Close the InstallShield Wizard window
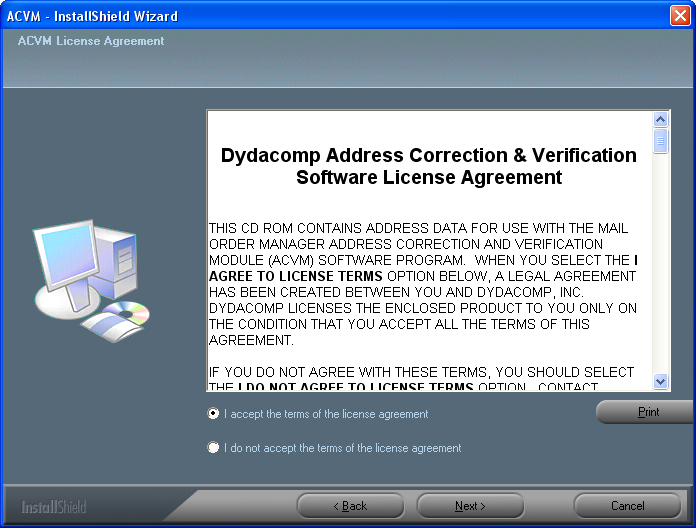 click(x=680, y=16)
